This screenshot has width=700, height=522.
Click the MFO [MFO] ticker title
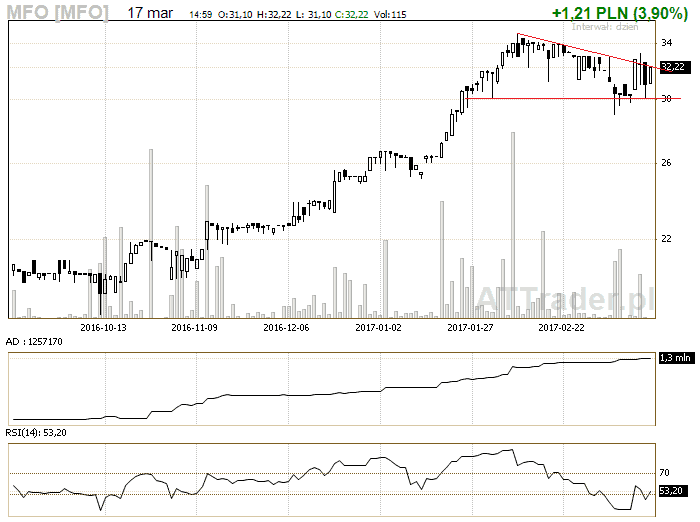(x=59, y=13)
